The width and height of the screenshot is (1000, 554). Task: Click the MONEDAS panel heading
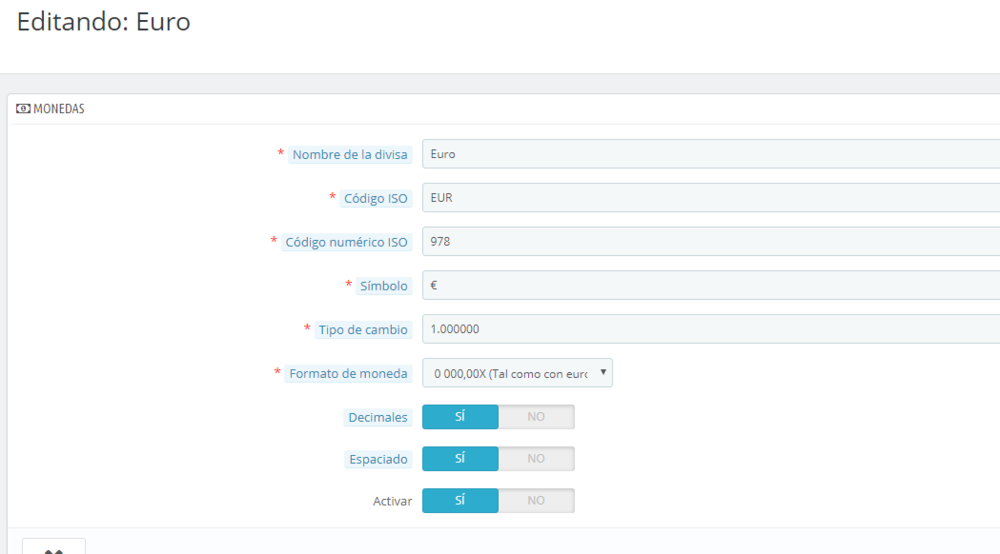point(59,108)
